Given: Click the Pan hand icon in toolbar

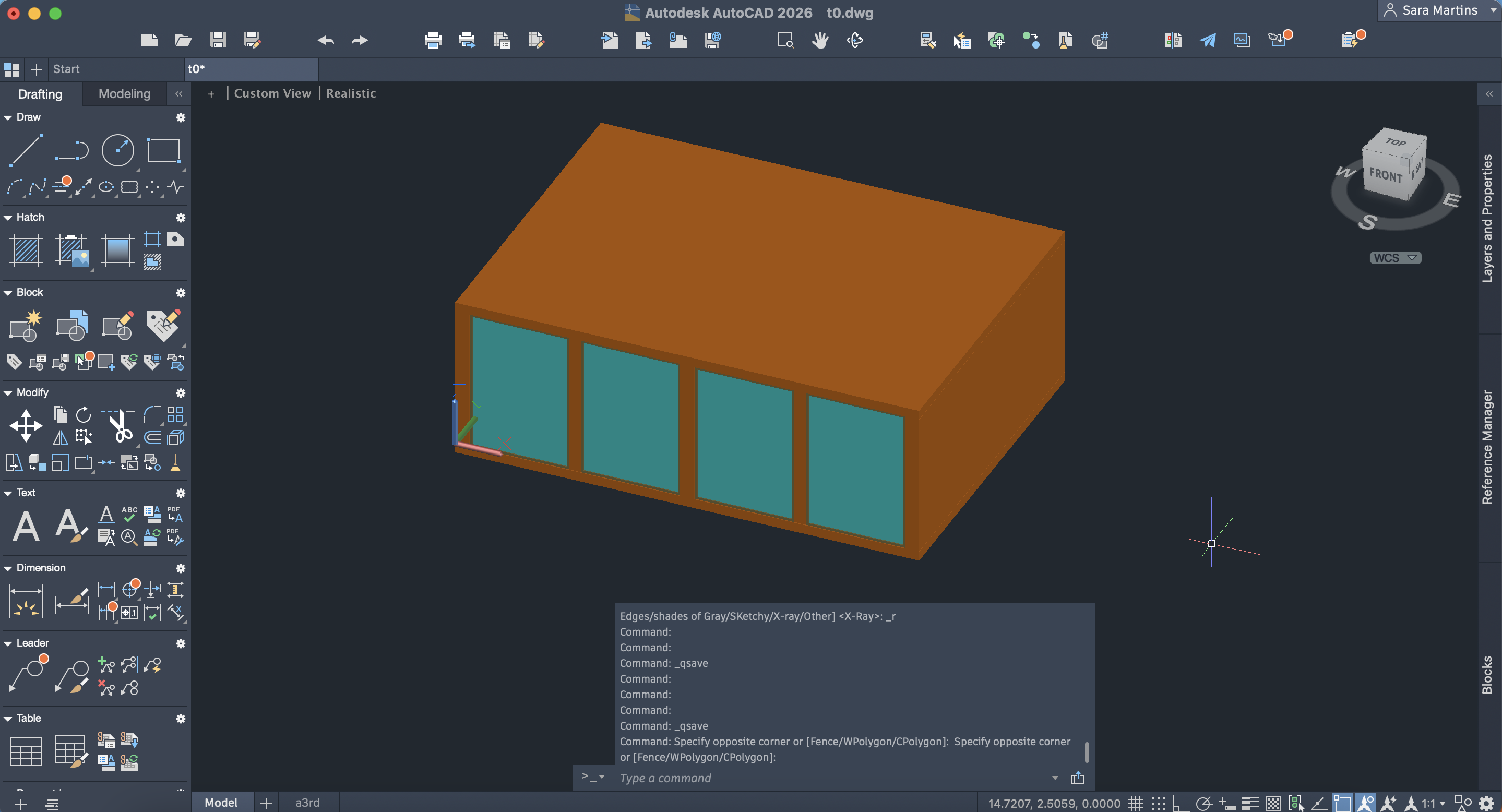Looking at the screenshot, I should coord(820,40).
